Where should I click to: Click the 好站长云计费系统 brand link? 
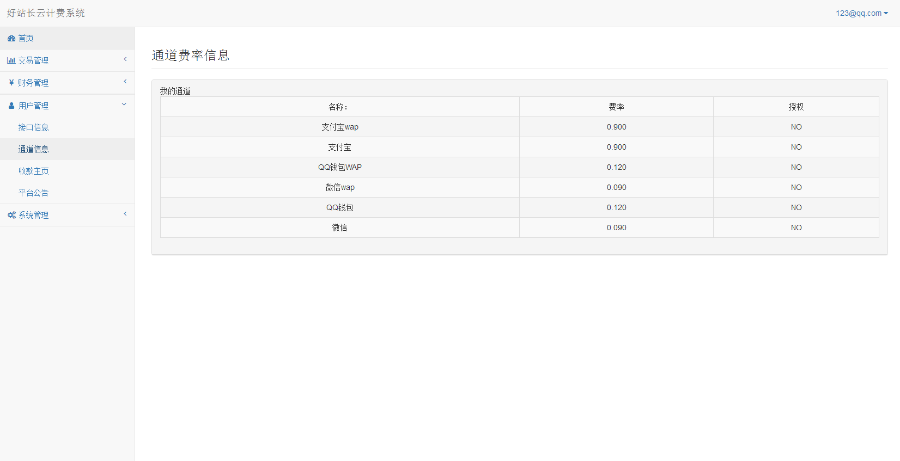(46, 13)
